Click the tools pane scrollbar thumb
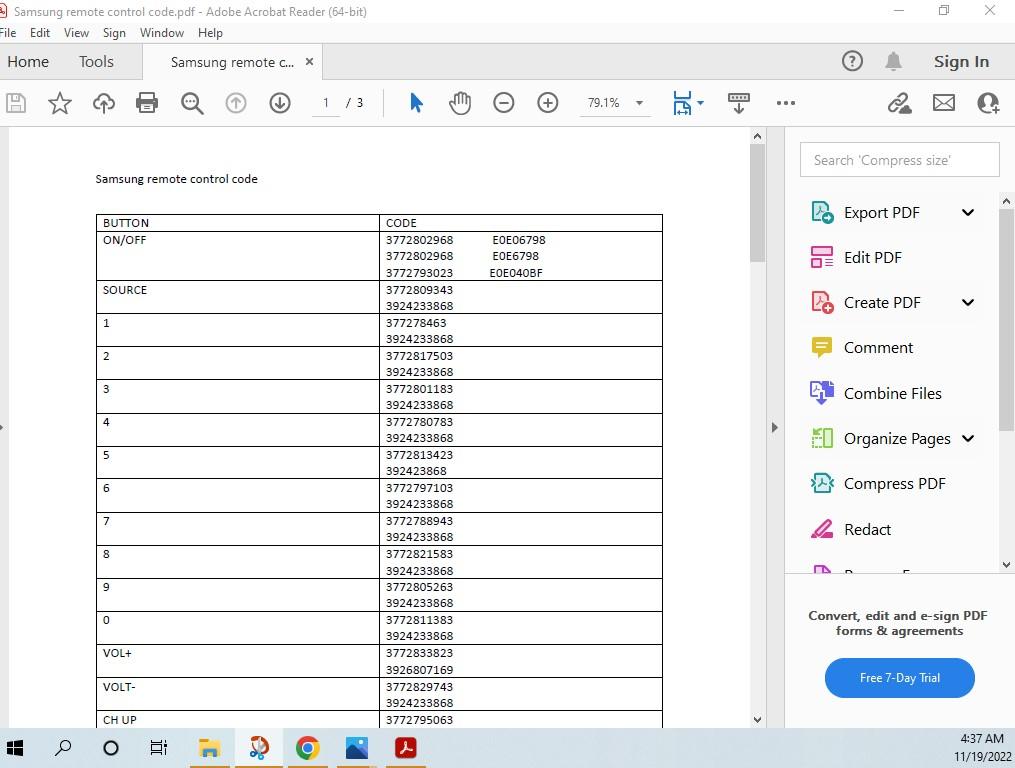The width and height of the screenshot is (1015, 768). pyautogui.click(x=1006, y=321)
